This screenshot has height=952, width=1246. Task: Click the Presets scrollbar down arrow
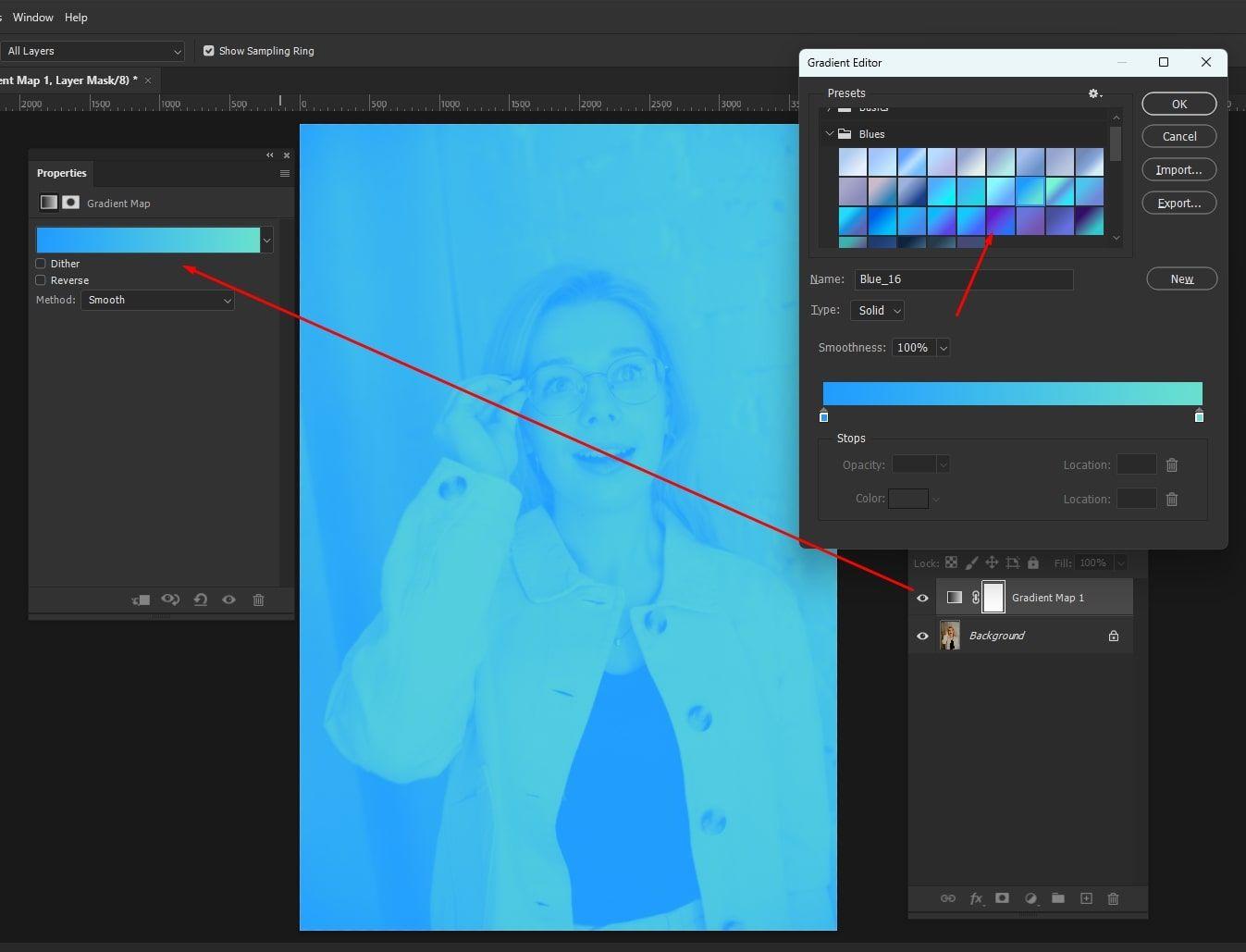(1116, 239)
